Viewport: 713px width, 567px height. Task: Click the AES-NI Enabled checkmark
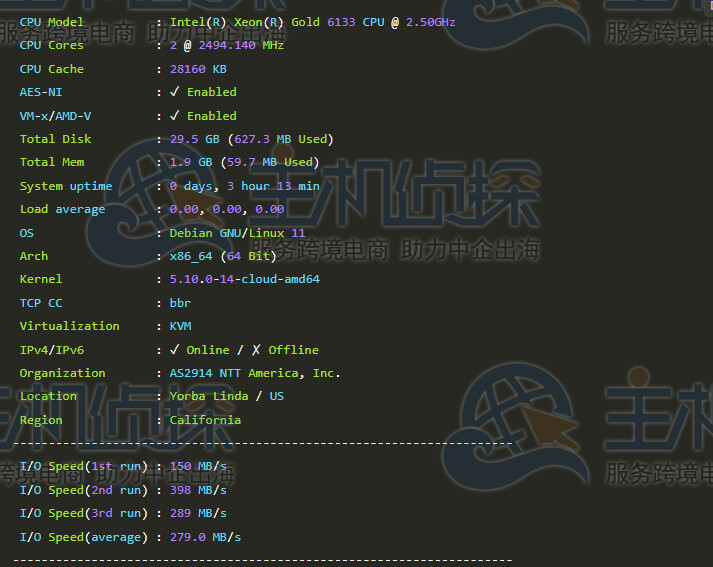pos(175,92)
